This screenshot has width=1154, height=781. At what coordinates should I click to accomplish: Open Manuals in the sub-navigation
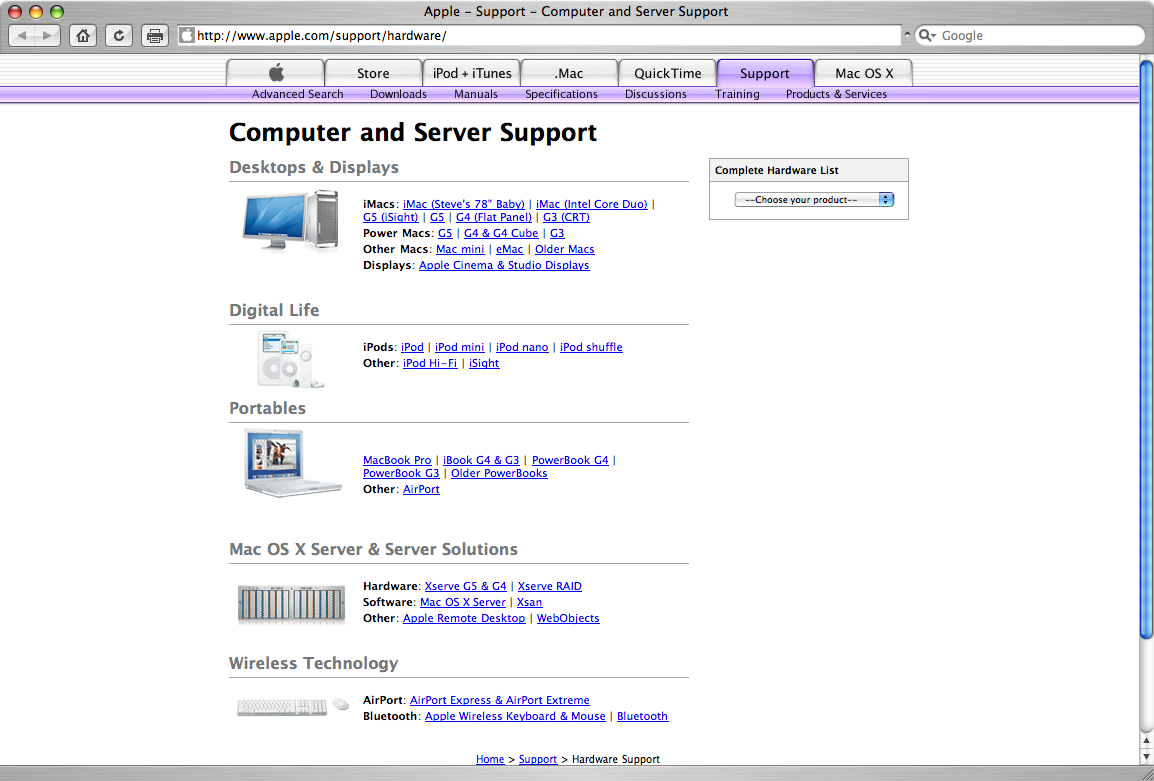pos(475,94)
